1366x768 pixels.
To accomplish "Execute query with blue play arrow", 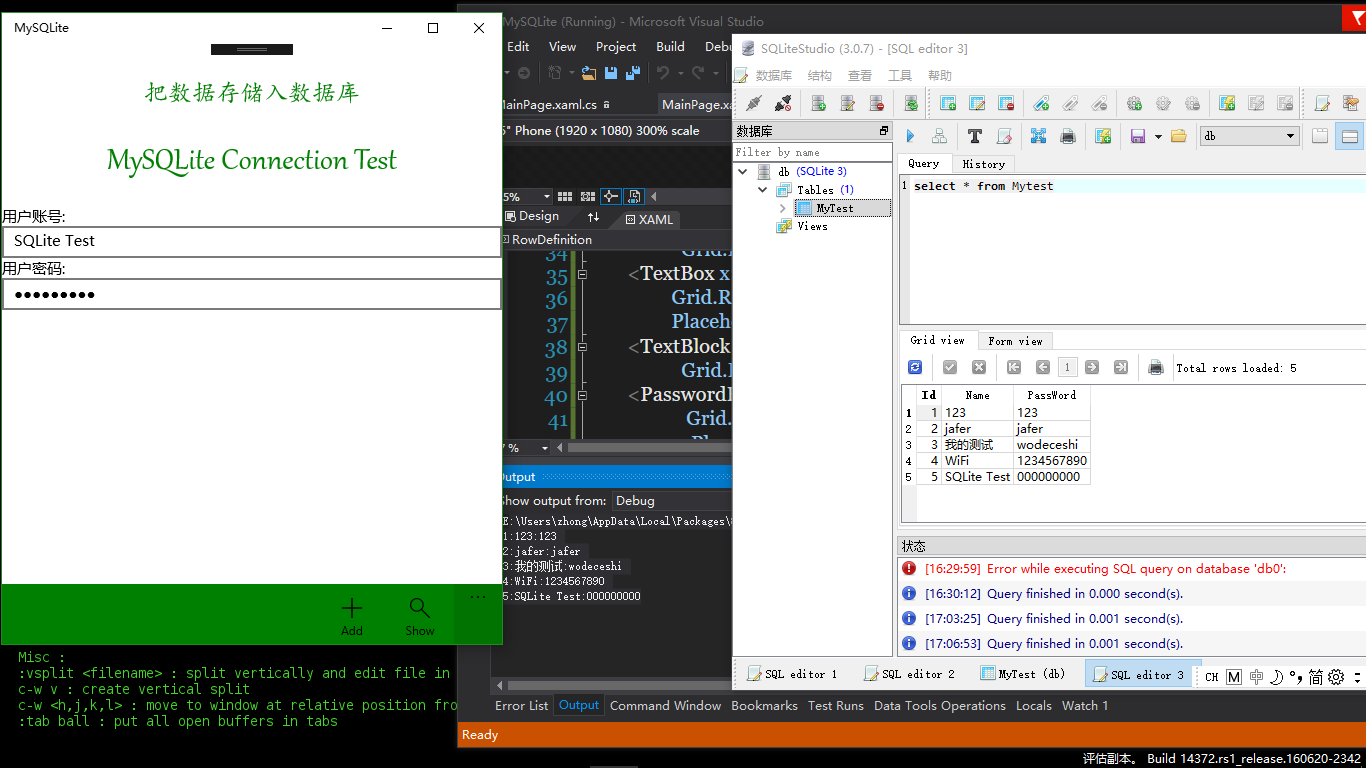I will [x=910, y=136].
